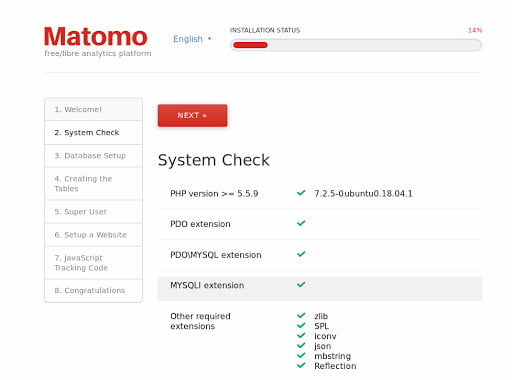Viewport: 512px width, 380px height.
Task: Click the PDO extension label
Action: tap(200, 224)
